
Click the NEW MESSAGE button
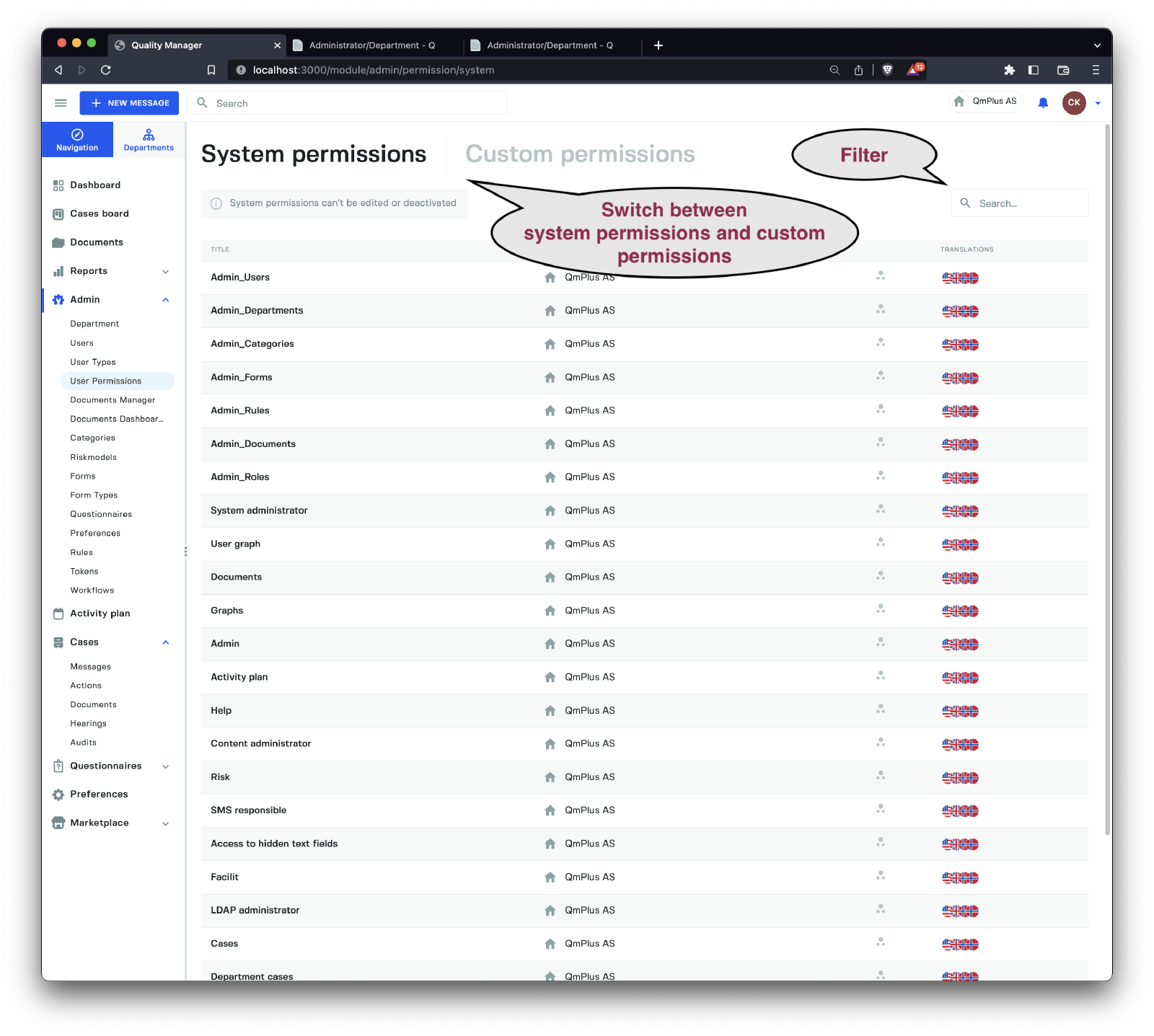pyautogui.click(x=129, y=103)
